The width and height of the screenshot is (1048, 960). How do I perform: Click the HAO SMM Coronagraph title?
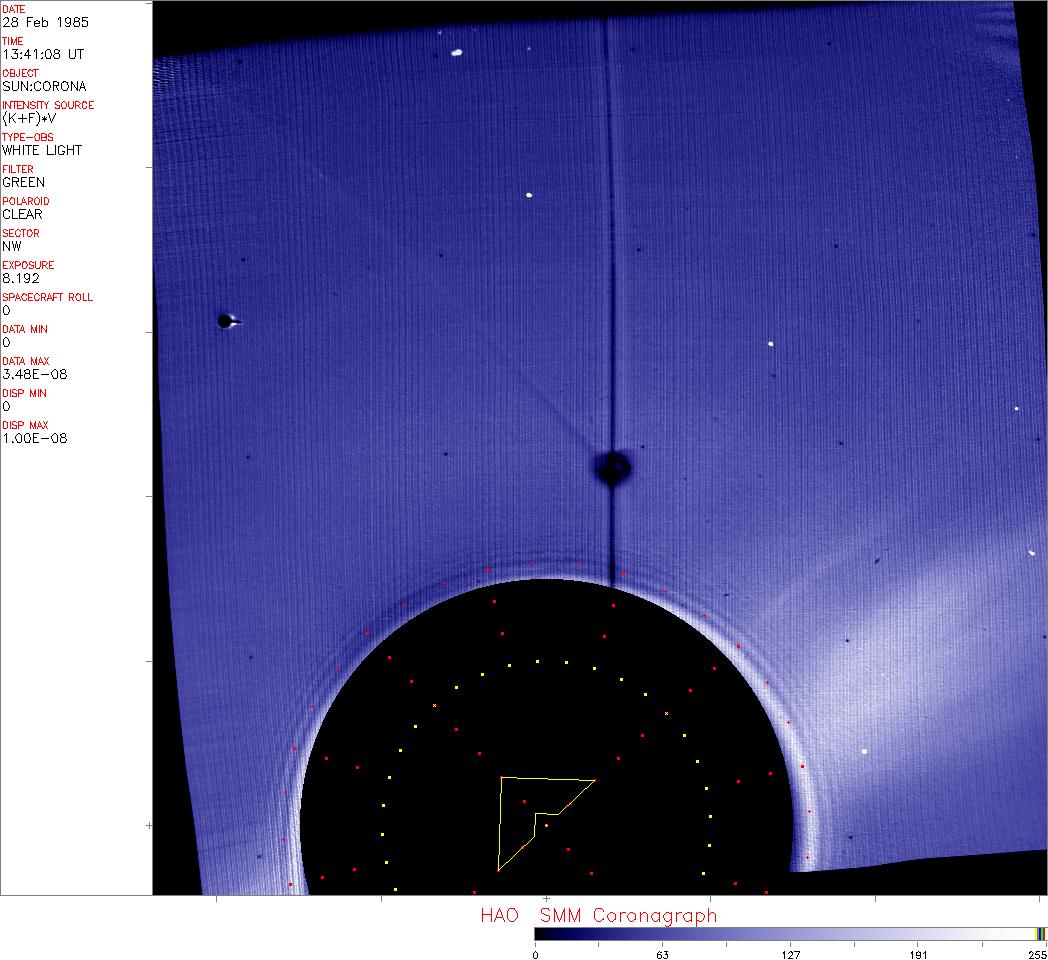click(598, 915)
